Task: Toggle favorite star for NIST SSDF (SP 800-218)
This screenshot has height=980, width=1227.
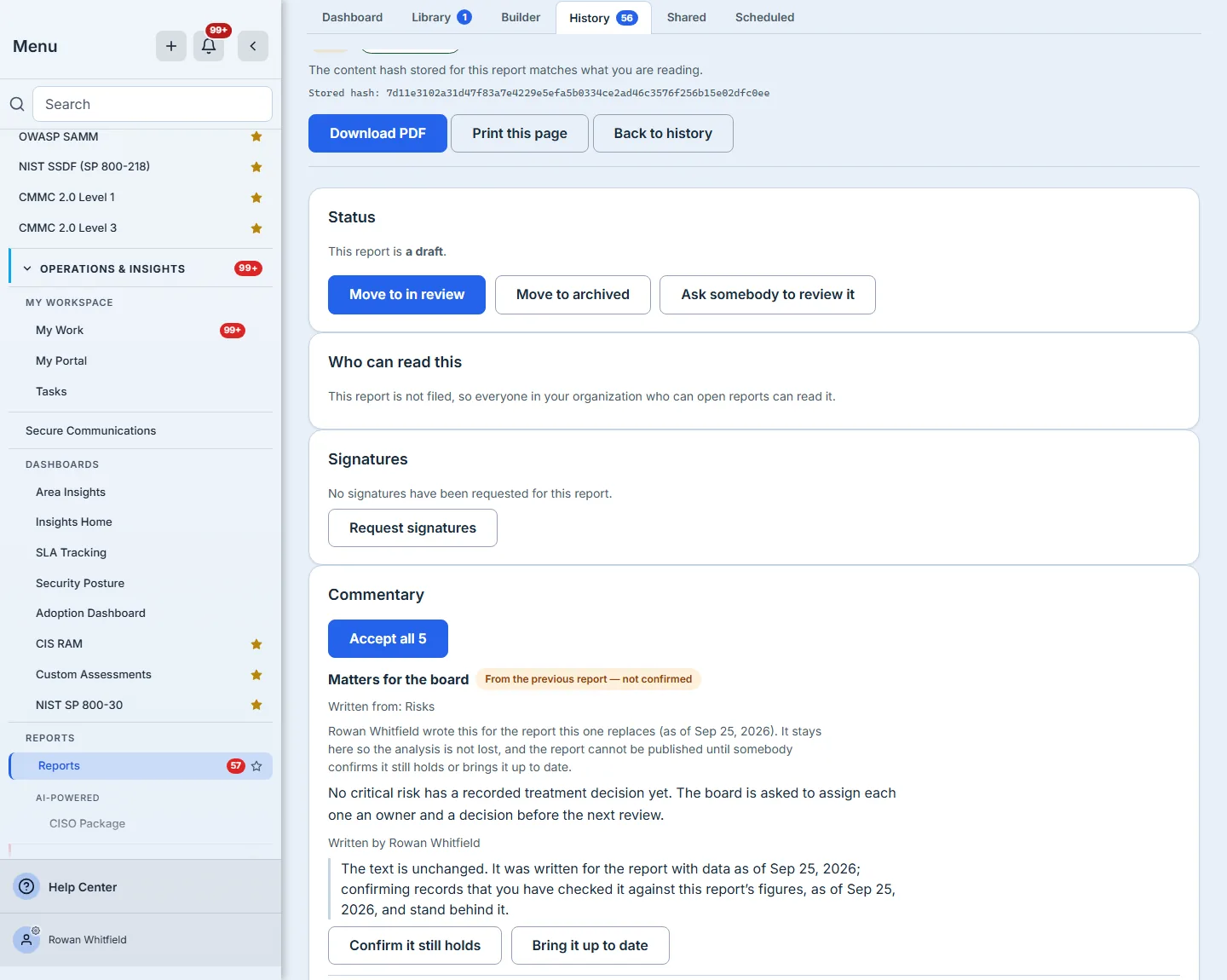Action: click(256, 167)
